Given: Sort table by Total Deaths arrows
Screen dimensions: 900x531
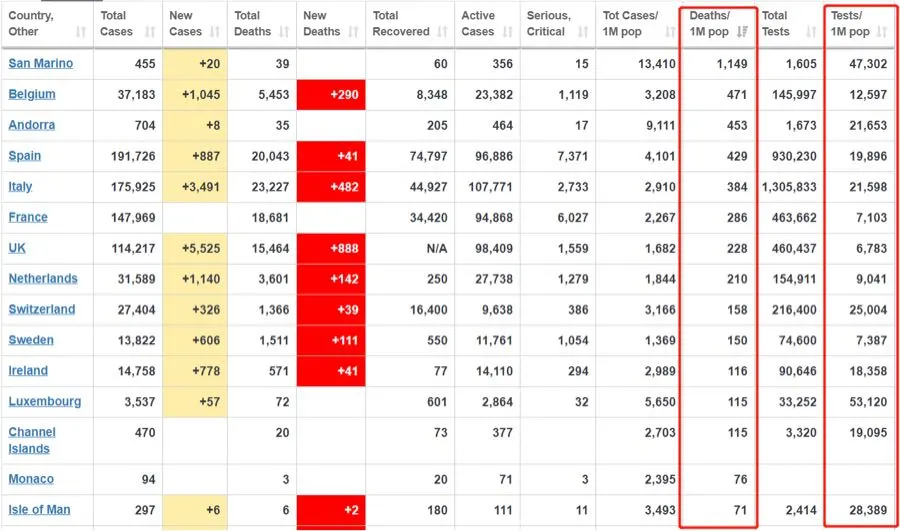Looking at the screenshot, I should [x=284, y=32].
